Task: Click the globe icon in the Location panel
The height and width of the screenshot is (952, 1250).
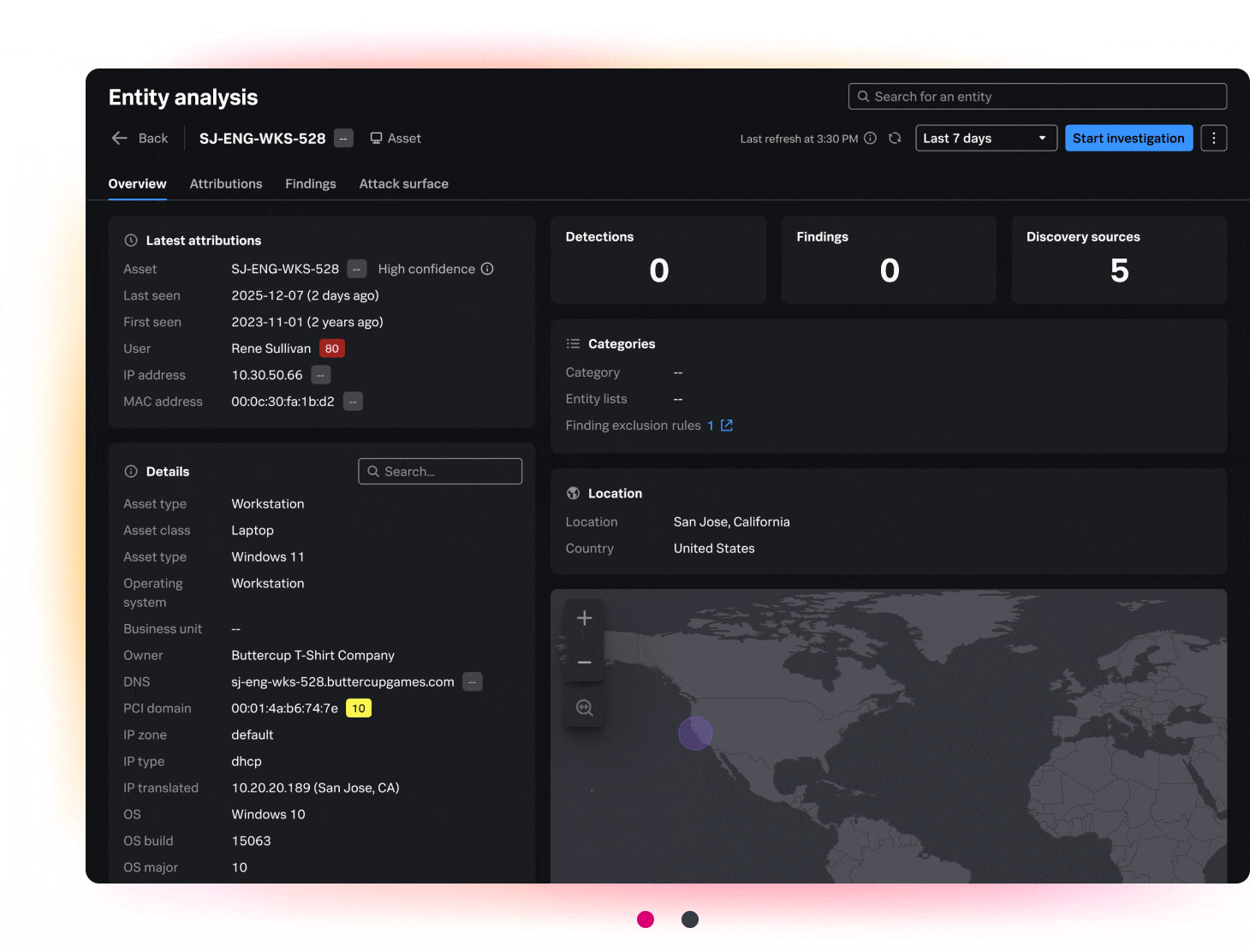Action: pyautogui.click(x=572, y=493)
